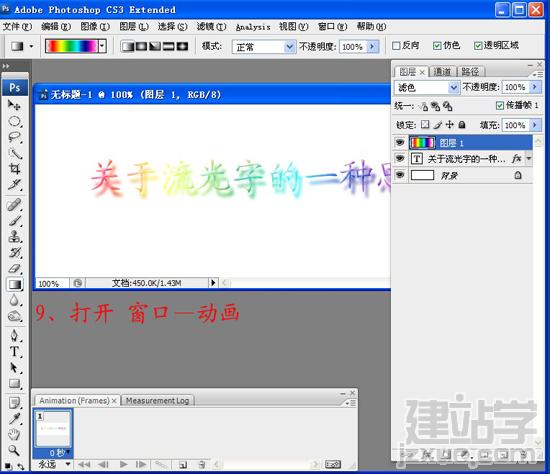Image resolution: width=550 pixels, height=474 pixels.
Task: Select the Eyedropper tool
Action: (x=14, y=419)
